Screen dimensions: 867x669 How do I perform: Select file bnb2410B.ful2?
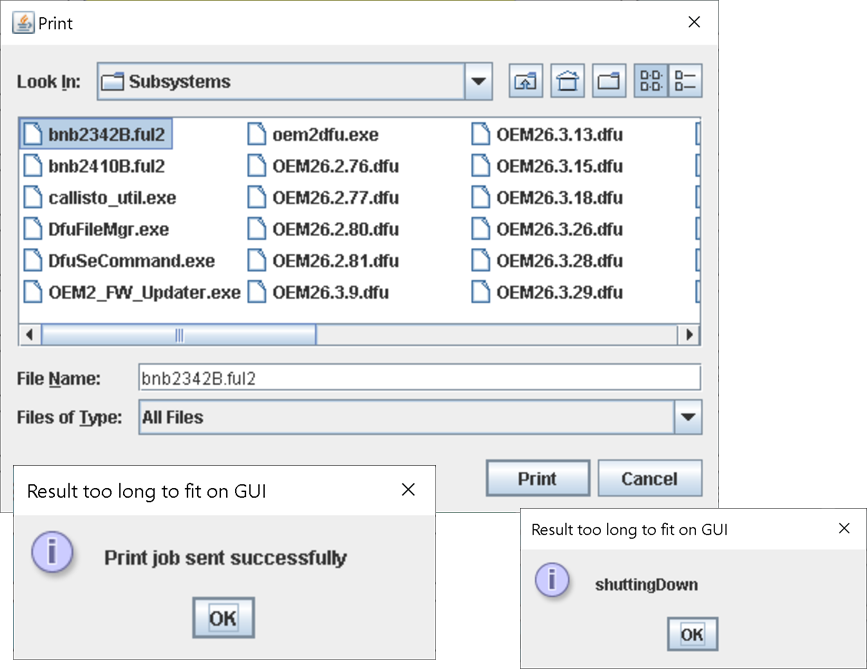point(106,166)
